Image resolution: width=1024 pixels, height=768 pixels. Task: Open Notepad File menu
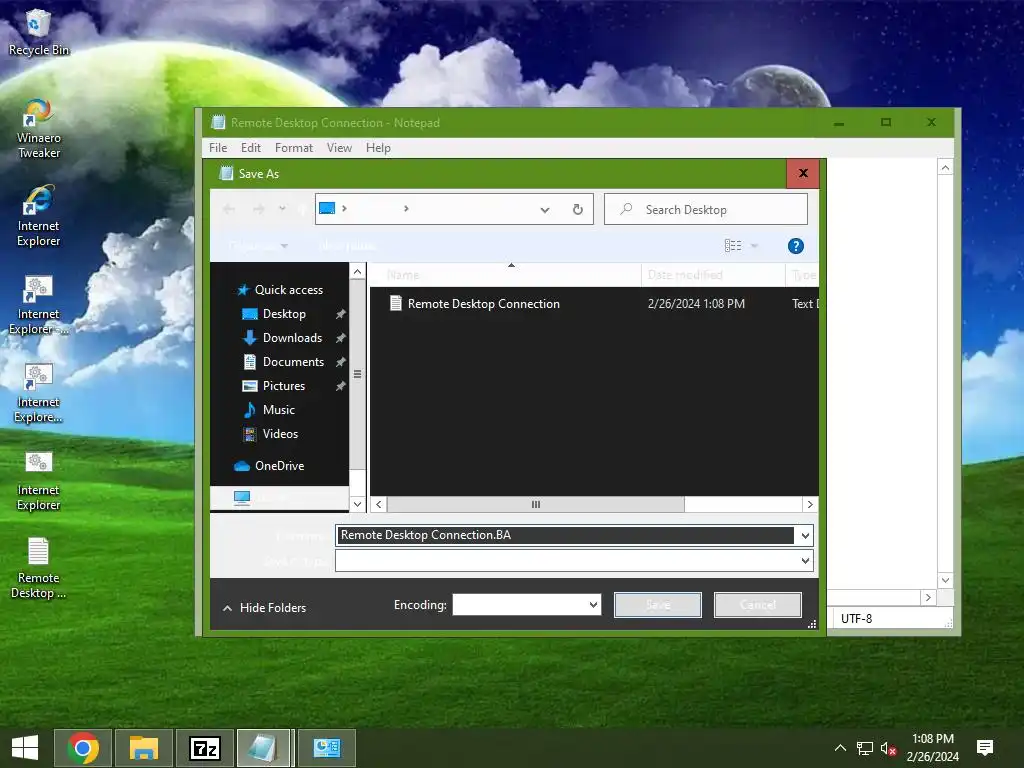coord(218,148)
